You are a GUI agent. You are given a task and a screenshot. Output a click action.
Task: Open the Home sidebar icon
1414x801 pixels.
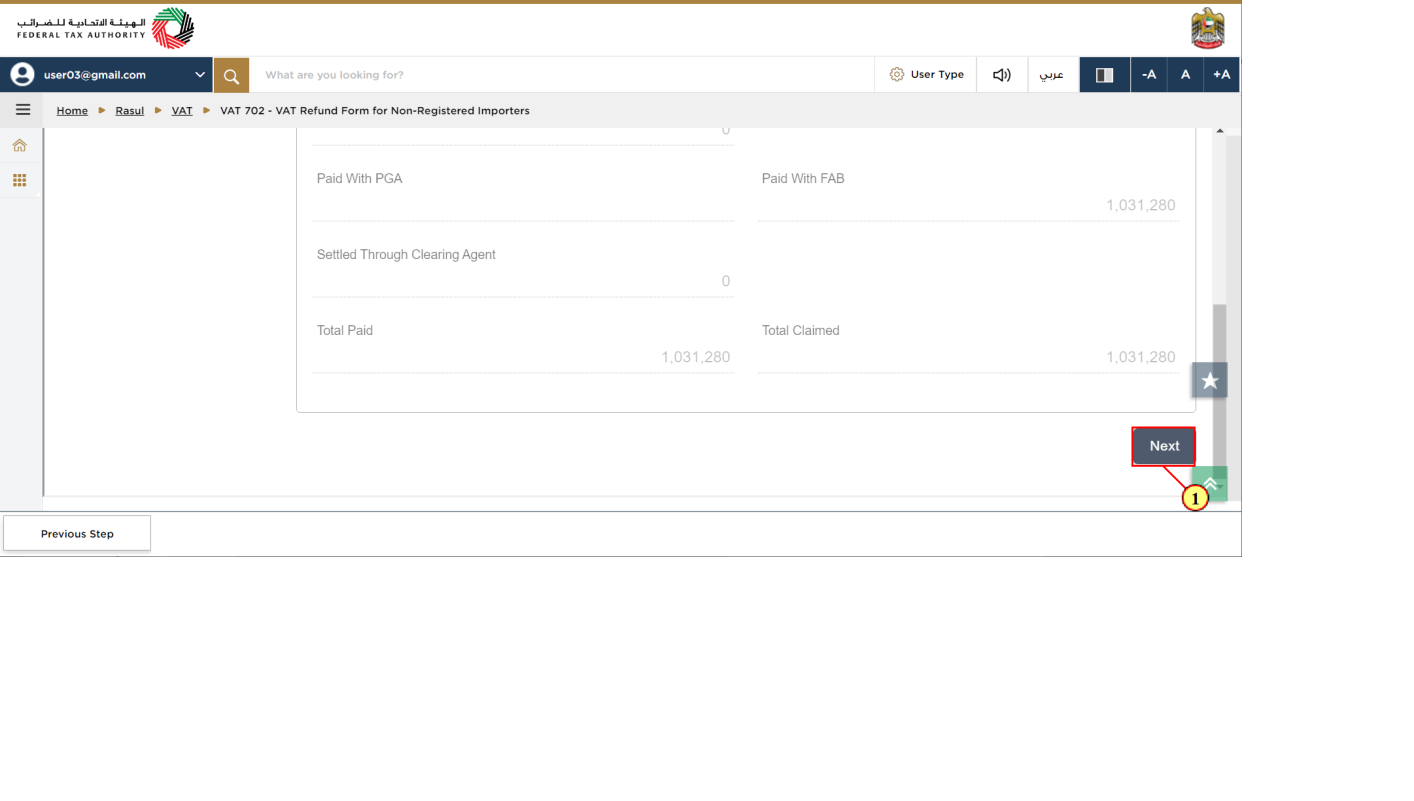point(19,146)
